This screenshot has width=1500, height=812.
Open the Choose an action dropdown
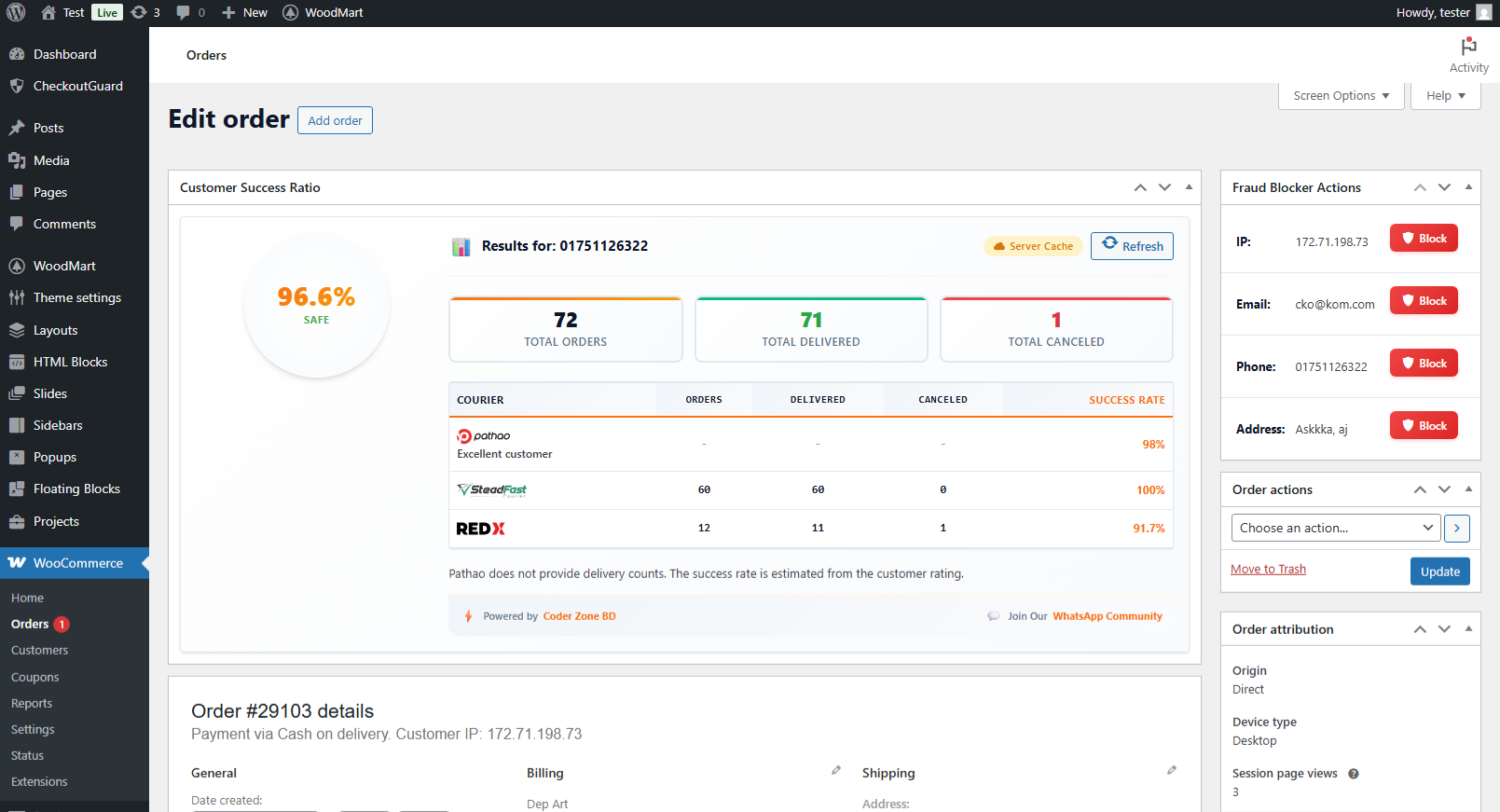(1335, 529)
